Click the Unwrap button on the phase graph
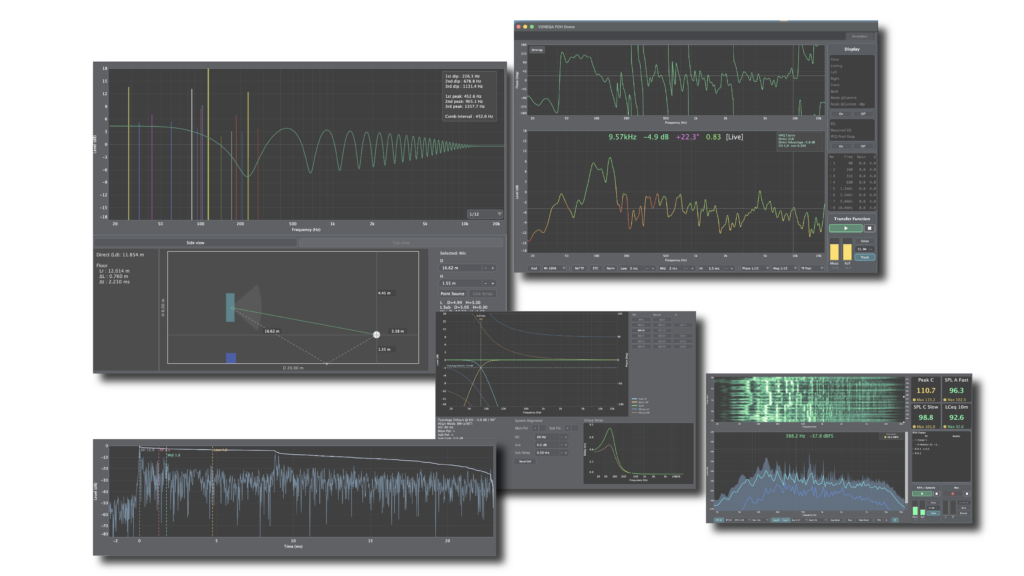The height and width of the screenshot is (576, 1024). (x=537, y=50)
